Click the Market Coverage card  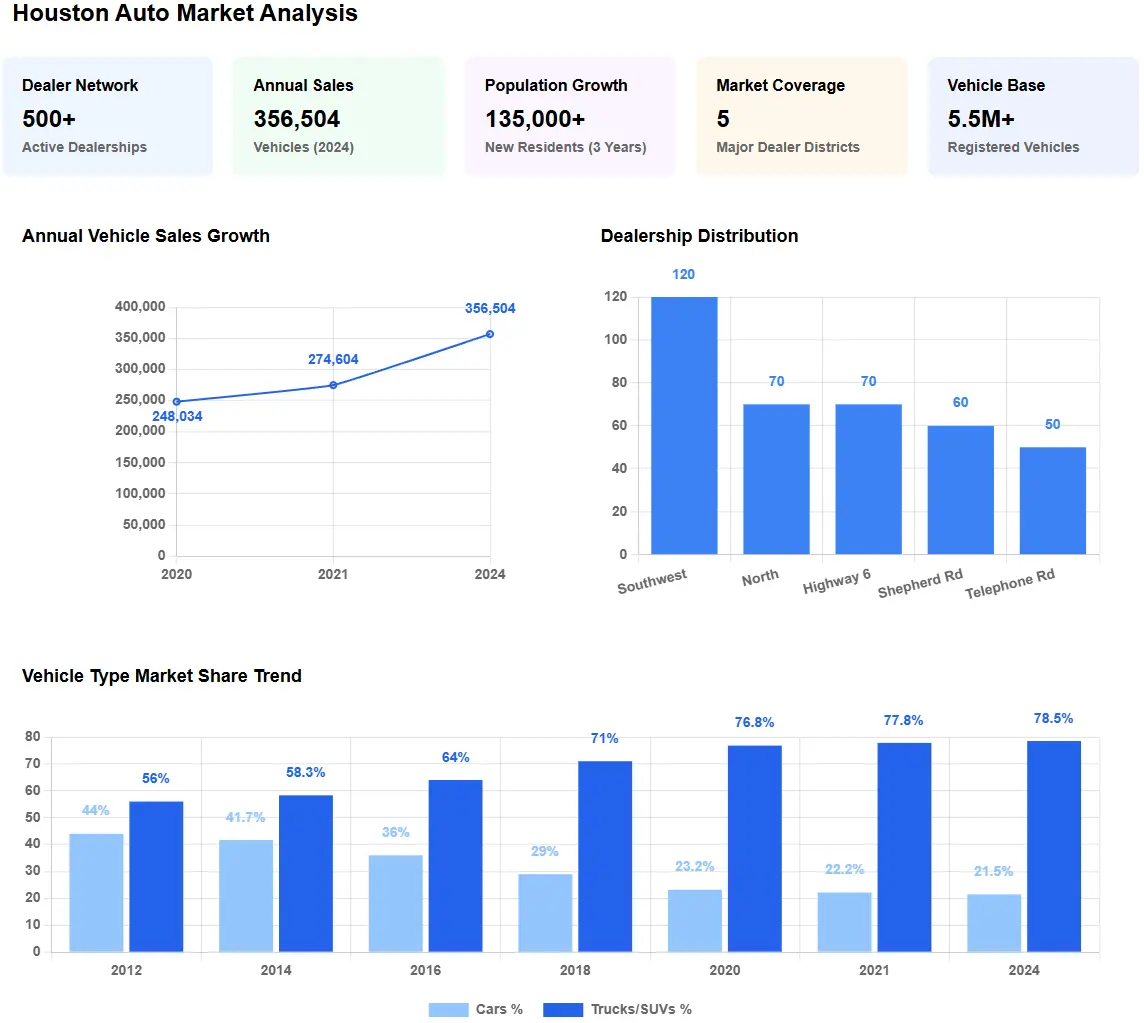coord(800,115)
